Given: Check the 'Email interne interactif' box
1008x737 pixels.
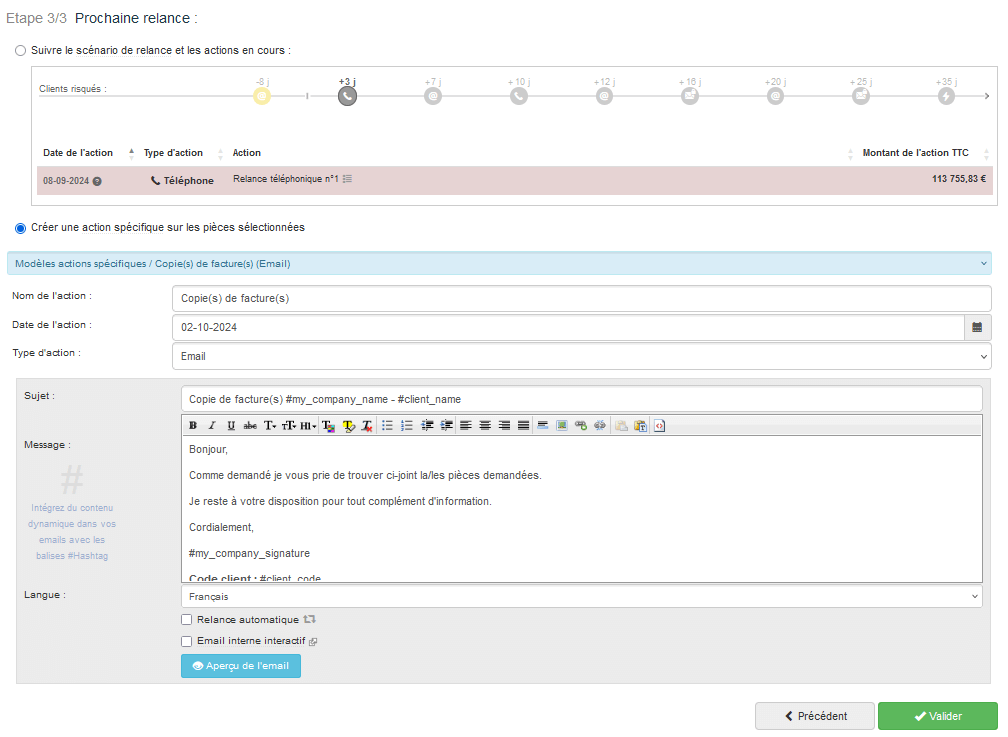Looking at the screenshot, I should [187, 642].
